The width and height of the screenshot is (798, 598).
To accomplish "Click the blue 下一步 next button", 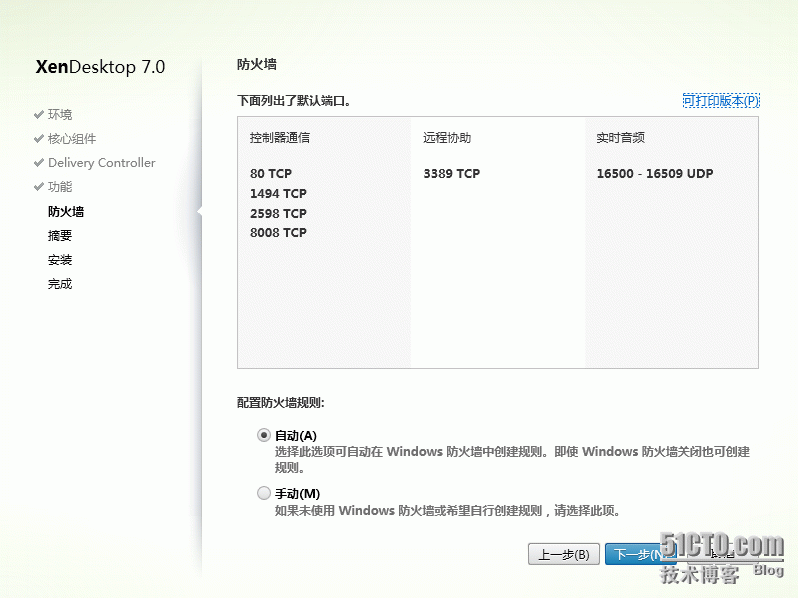I will coord(640,554).
